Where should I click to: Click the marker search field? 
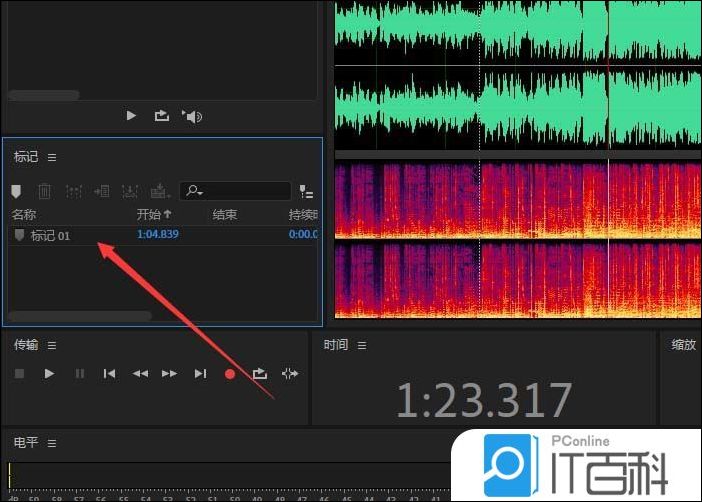(235, 191)
